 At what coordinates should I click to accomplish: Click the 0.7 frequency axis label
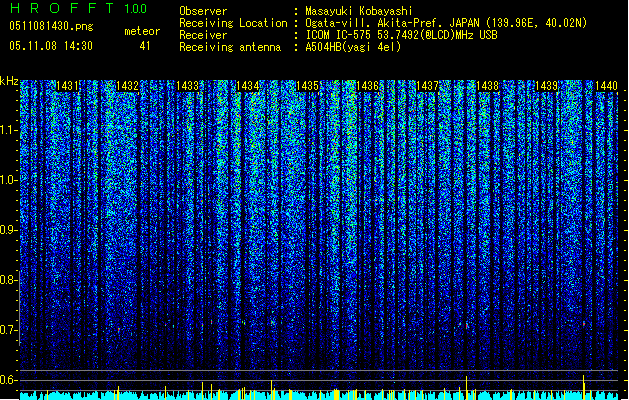[8, 330]
